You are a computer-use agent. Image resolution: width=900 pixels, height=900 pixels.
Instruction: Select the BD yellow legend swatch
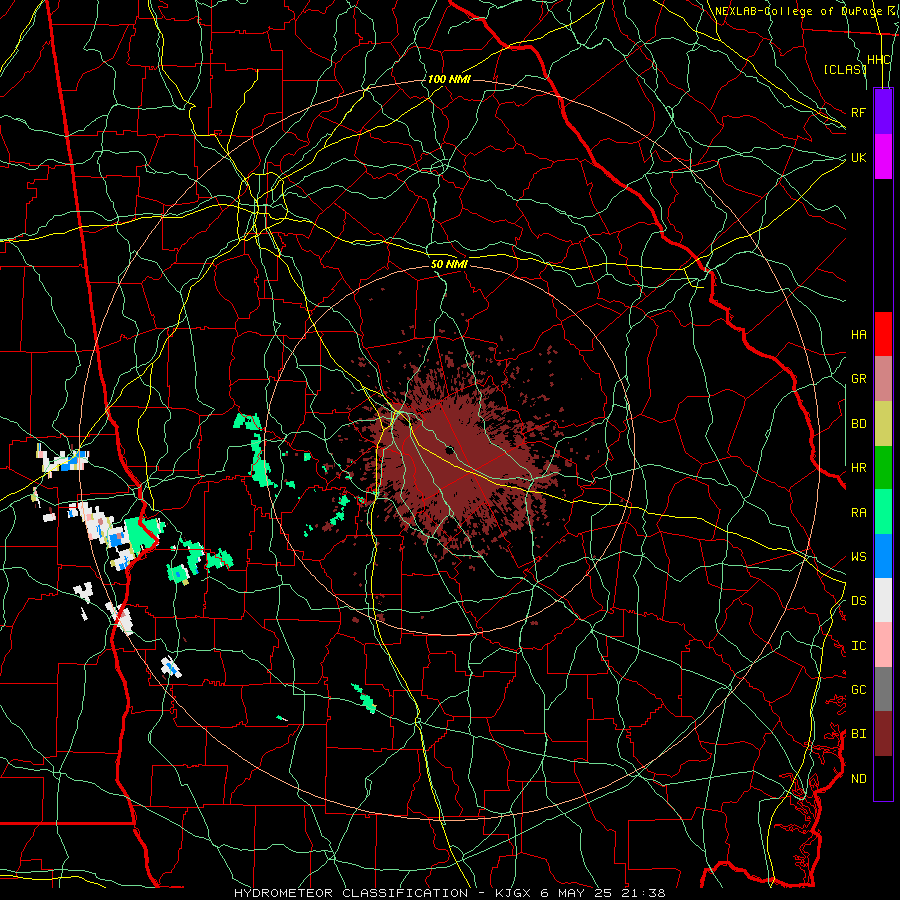click(883, 424)
